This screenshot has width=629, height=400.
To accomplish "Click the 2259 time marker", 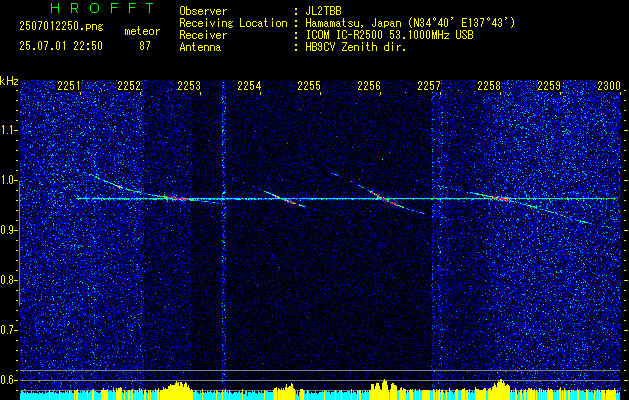I will (x=549, y=85).
